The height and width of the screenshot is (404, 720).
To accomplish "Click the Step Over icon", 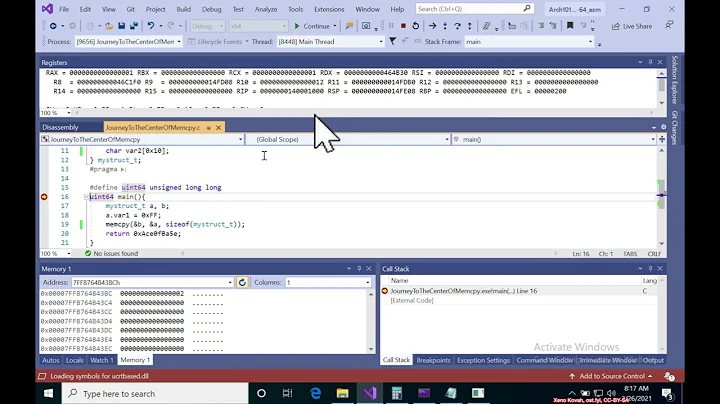I will (x=457, y=26).
